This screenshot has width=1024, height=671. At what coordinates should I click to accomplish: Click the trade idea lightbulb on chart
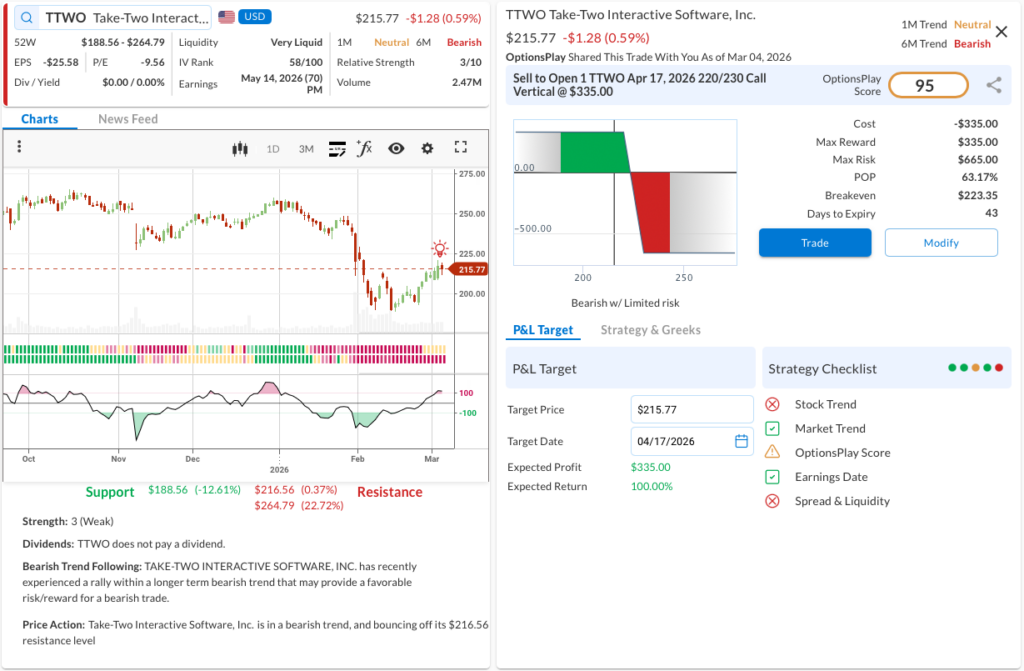[x=439, y=249]
